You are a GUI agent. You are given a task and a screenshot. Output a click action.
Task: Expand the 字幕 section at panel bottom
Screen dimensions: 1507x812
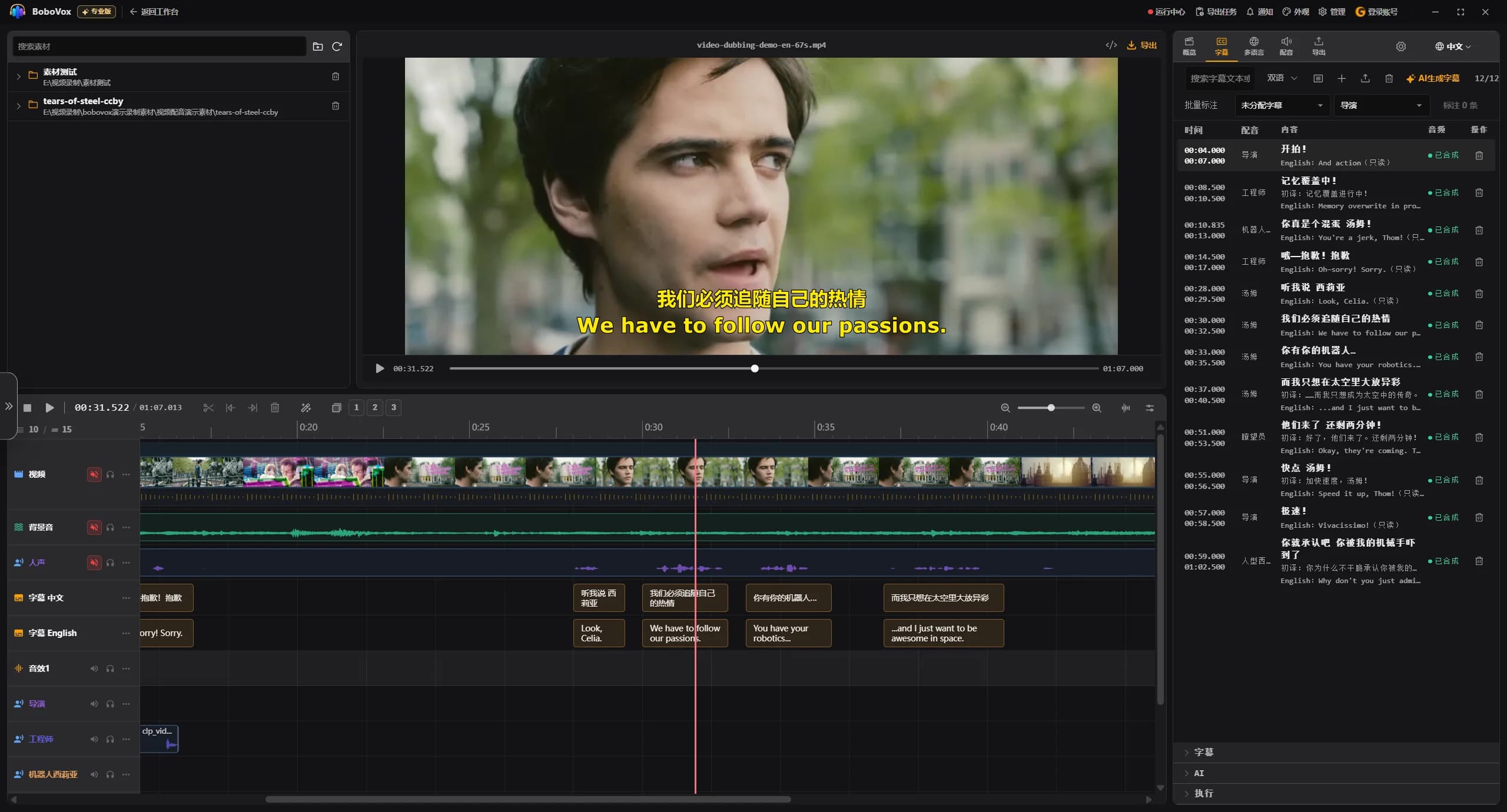(1336, 753)
